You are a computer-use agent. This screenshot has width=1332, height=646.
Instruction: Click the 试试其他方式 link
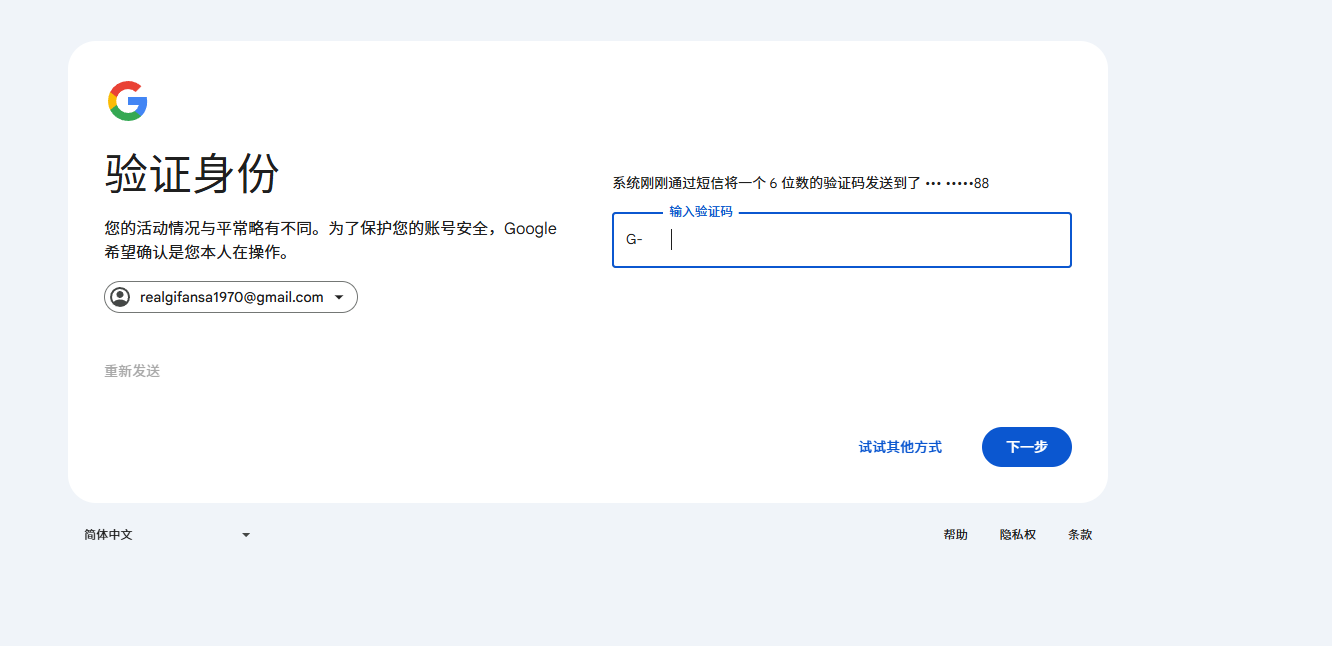[x=899, y=447]
